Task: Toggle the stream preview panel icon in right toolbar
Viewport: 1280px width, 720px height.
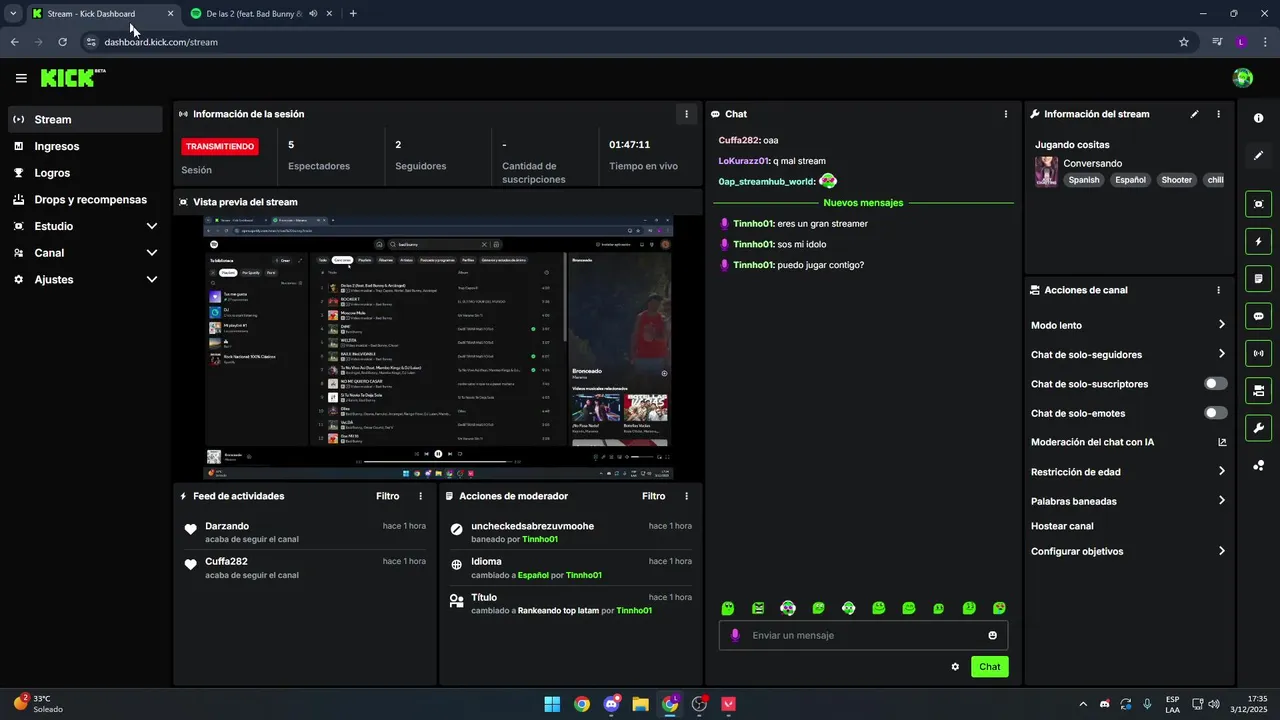Action: click(1258, 204)
